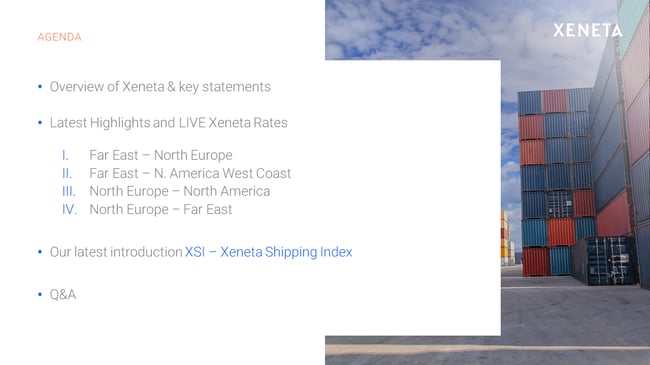Click the open dark container in the photo
Image resolution: width=650 pixels, height=365 pixels.
tap(611, 260)
